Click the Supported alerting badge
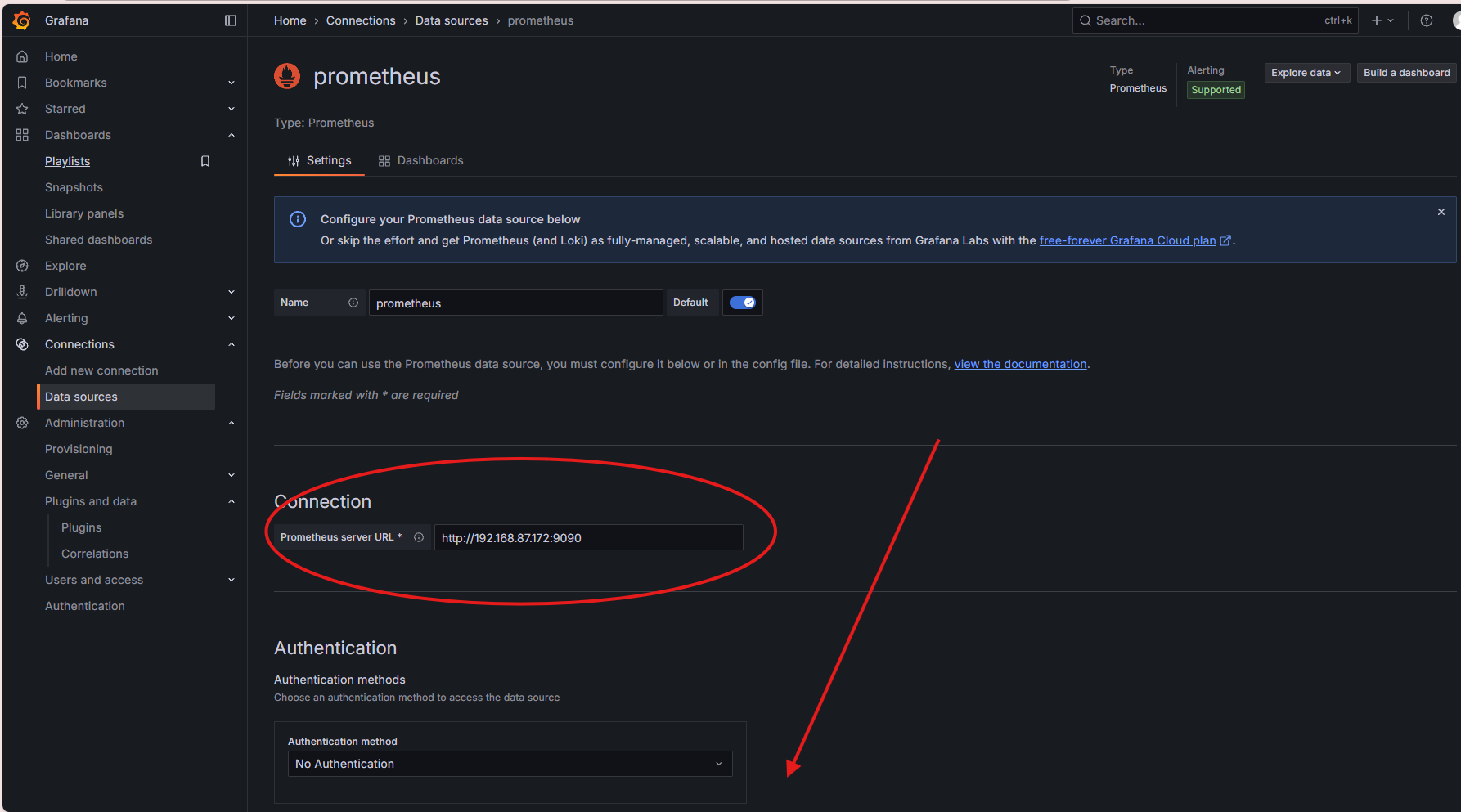 click(1216, 90)
